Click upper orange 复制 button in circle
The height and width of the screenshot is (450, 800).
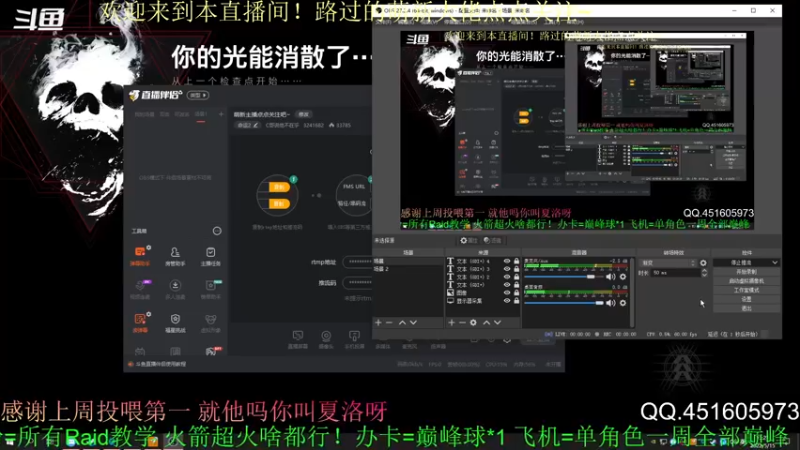click(x=279, y=187)
